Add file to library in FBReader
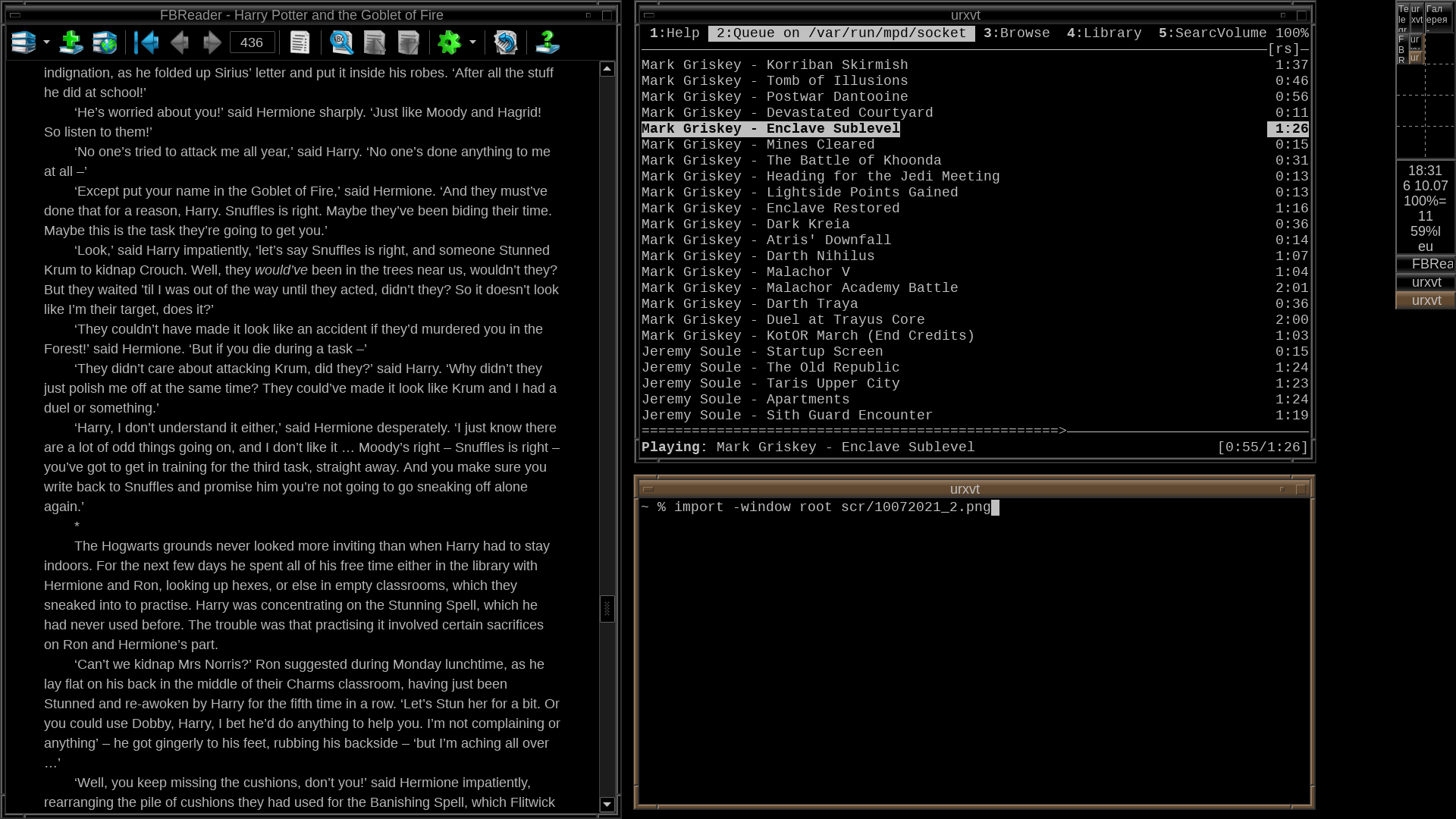 tap(71, 42)
